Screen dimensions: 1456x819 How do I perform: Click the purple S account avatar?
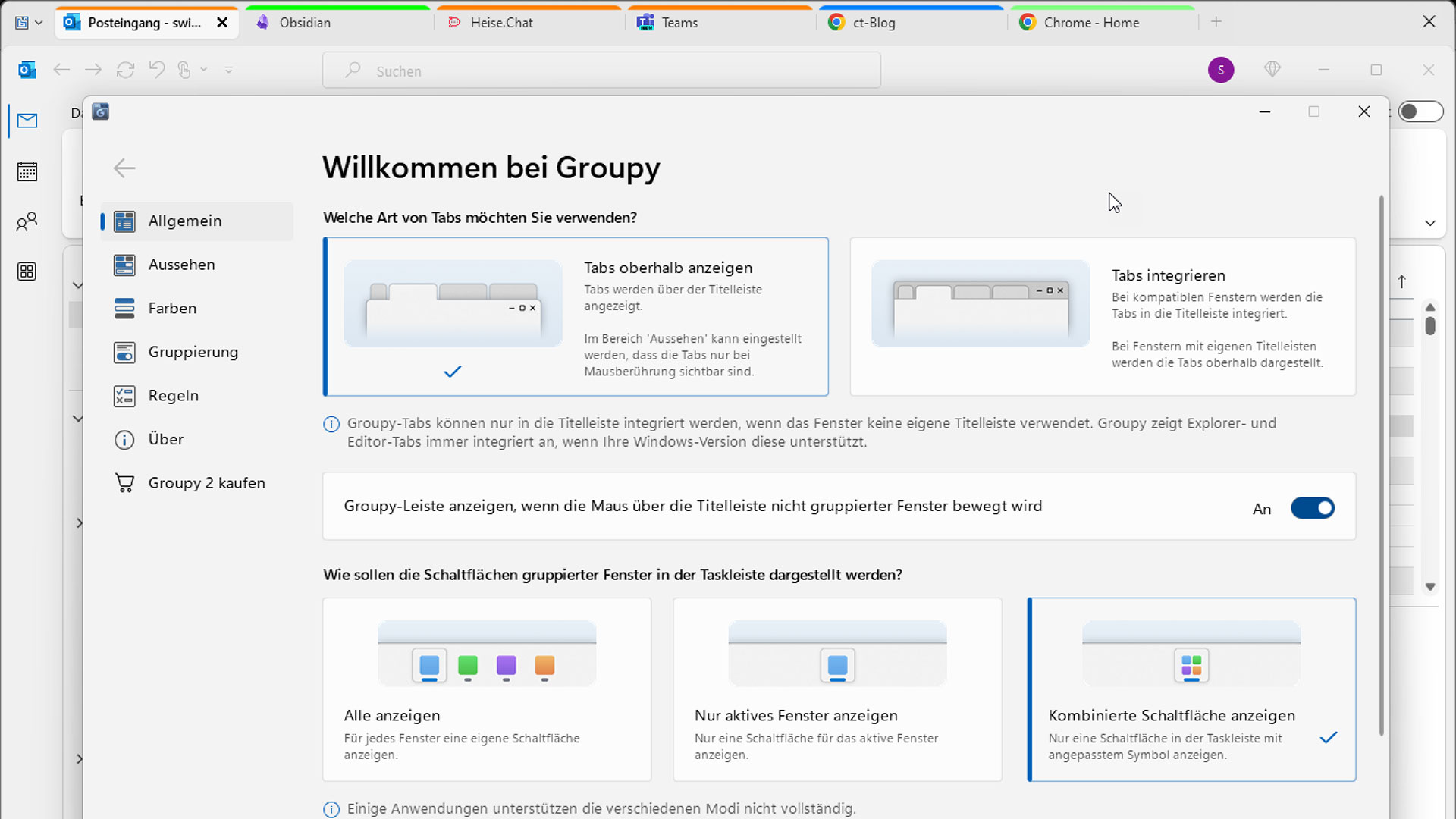1220,70
